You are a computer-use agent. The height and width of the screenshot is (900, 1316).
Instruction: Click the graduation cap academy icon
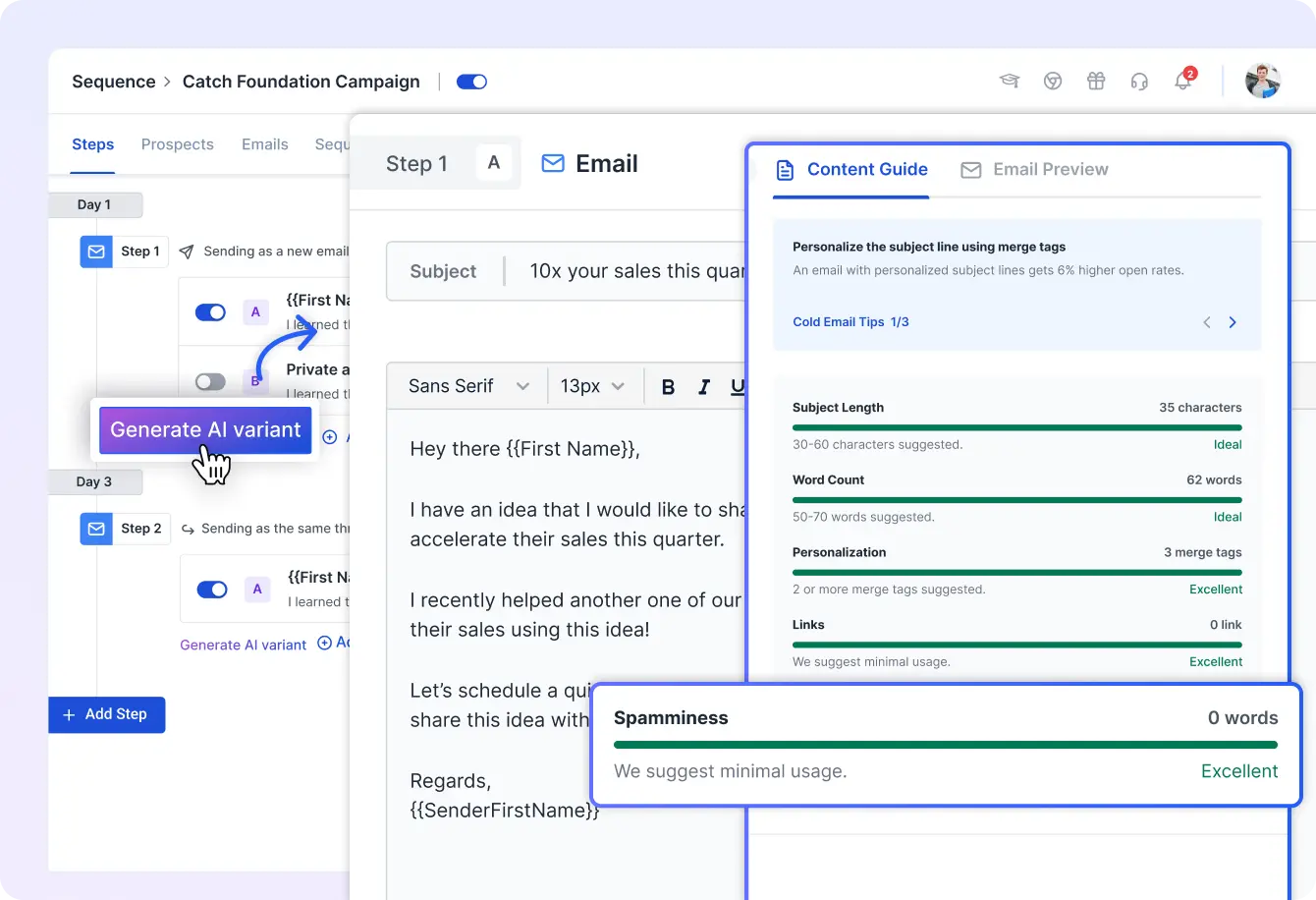point(1009,82)
